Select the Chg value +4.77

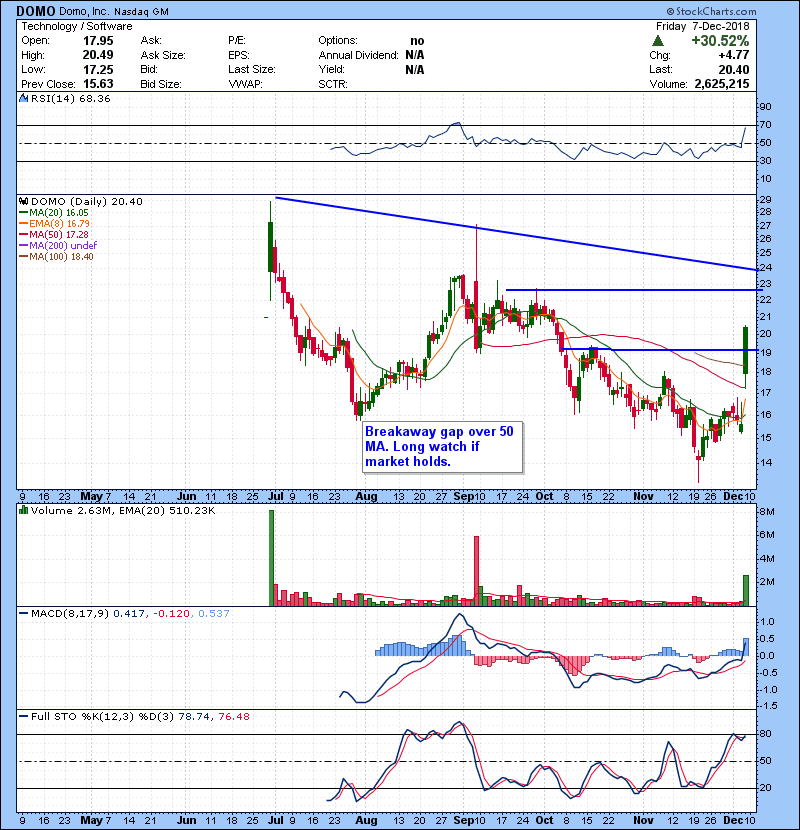click(x=734, y=55)
